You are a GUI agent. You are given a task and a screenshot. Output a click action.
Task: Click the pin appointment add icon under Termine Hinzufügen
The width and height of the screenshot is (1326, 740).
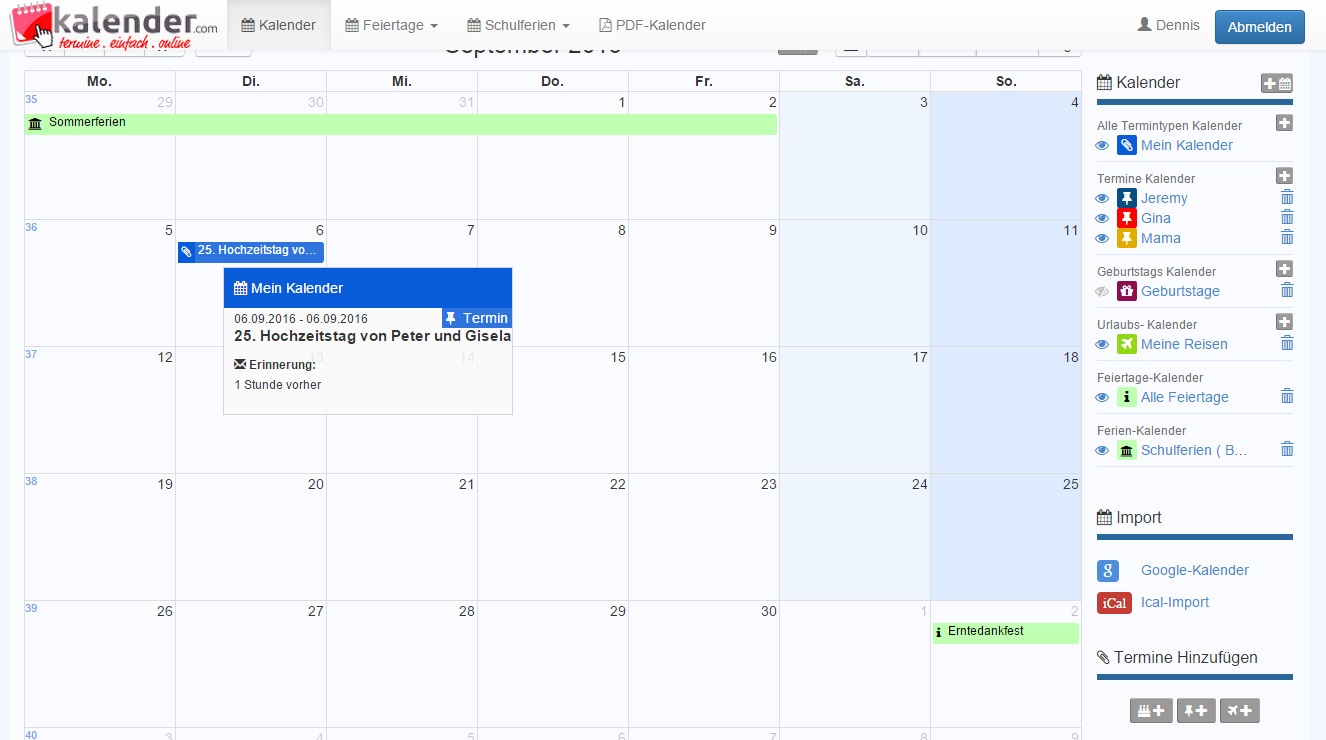click(1195, 710)
